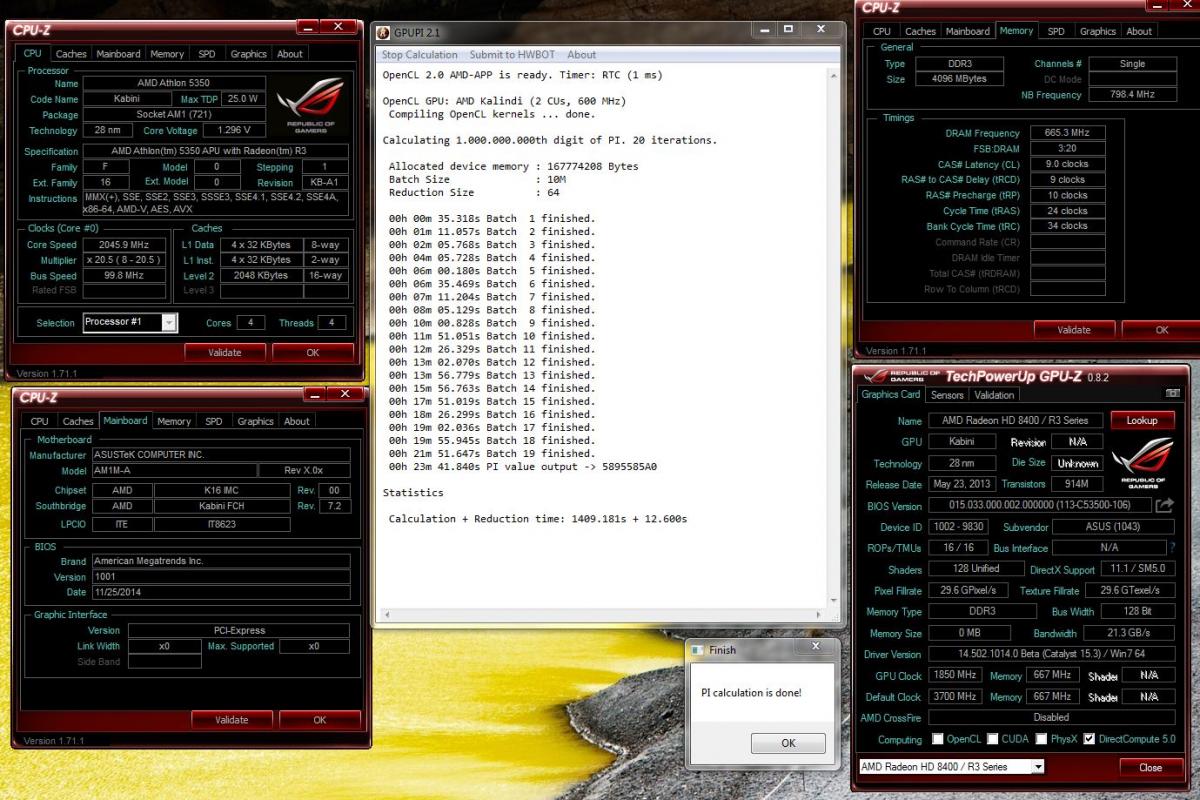Open the About menu in GPUPI
Screen dimensions: 1200x800
pos(581,55)
